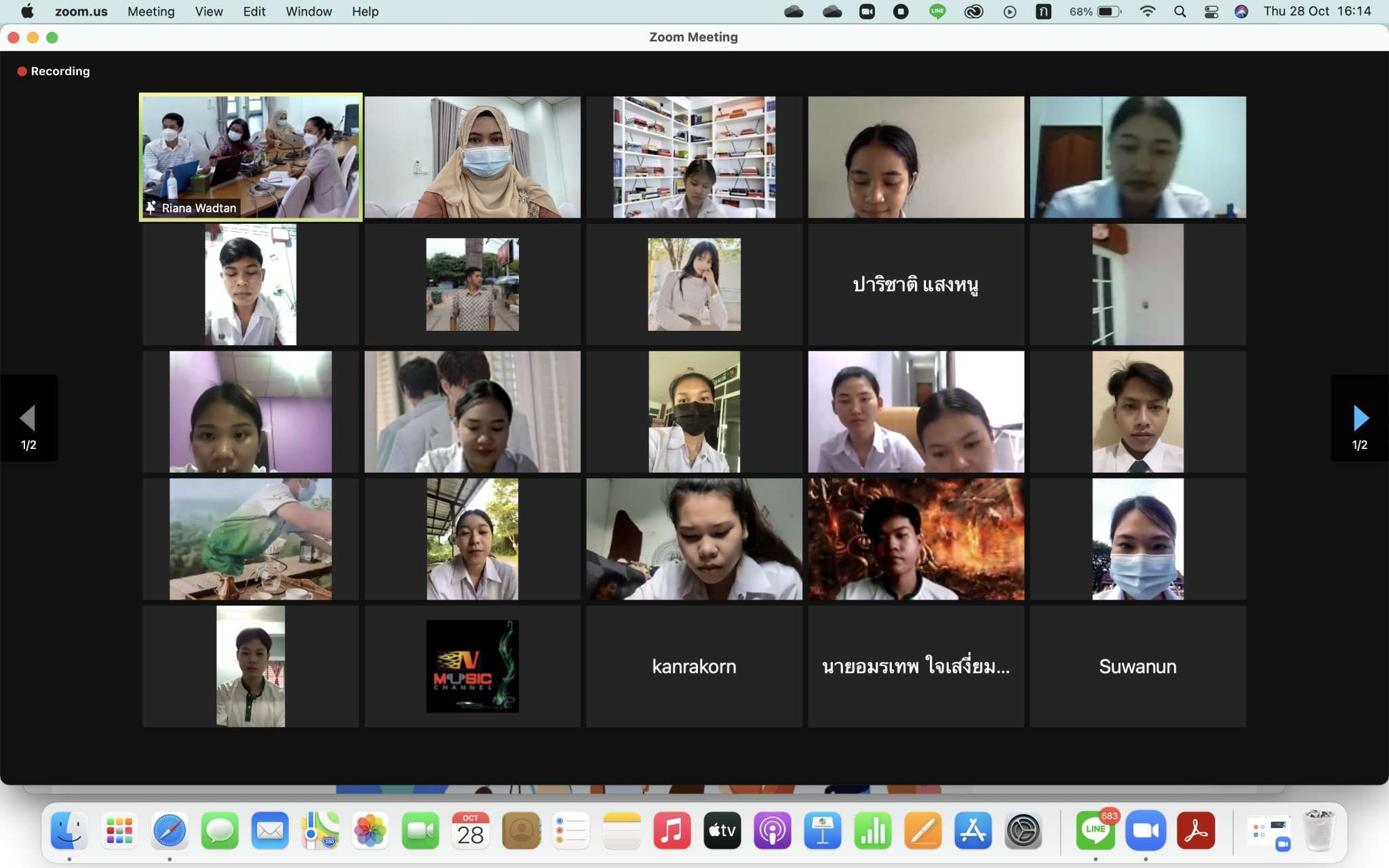This screenshot has width=1389, height=868.
Task: Click Wi-Fi status icon in menu bar
Action: [1148, 12]
